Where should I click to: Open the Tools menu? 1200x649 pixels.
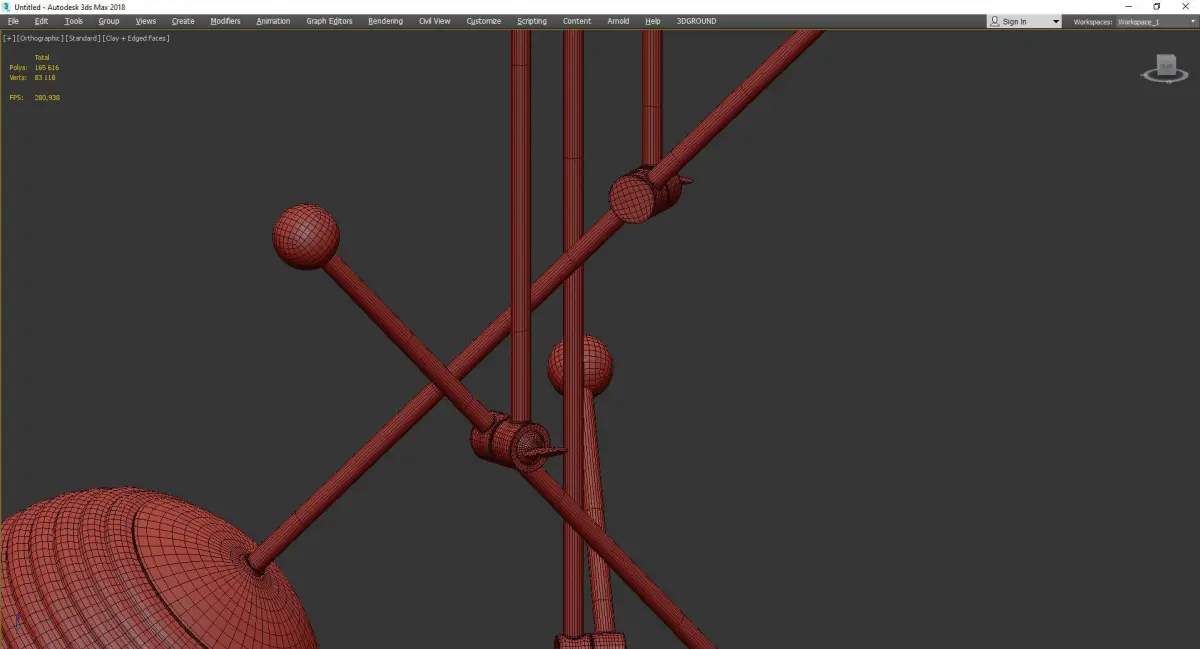coord(74,21)
